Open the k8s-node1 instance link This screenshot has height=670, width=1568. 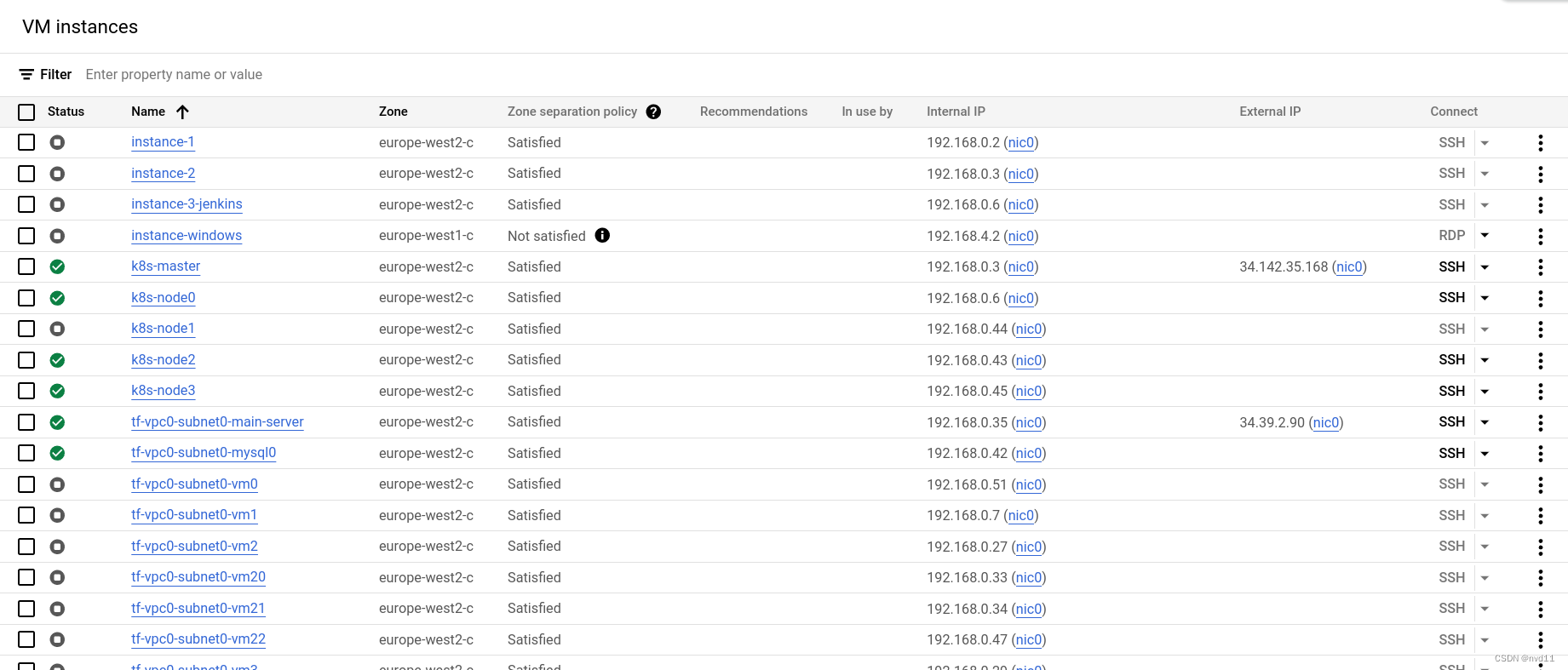click(163, 329)
